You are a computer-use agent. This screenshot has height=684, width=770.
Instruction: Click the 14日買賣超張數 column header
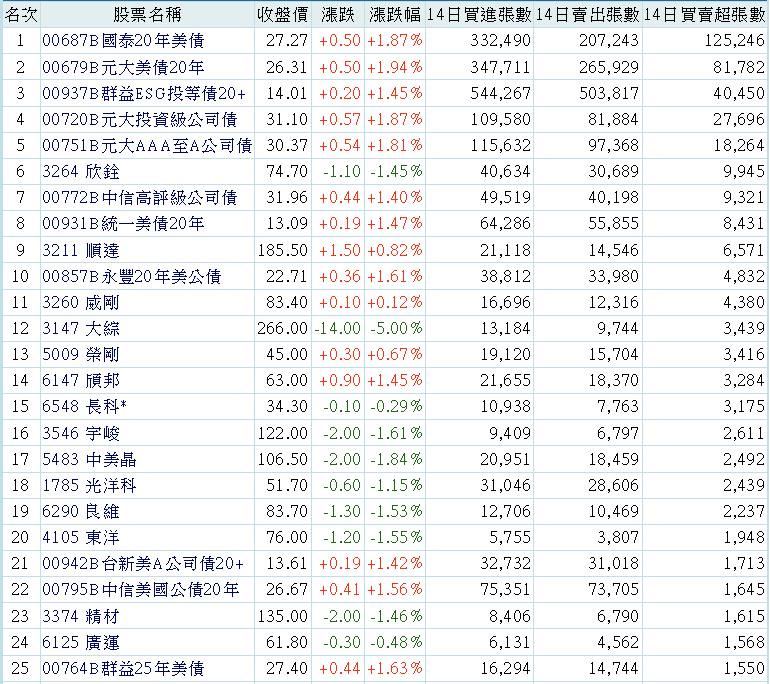pyautogui.click(x=705, y=15)
